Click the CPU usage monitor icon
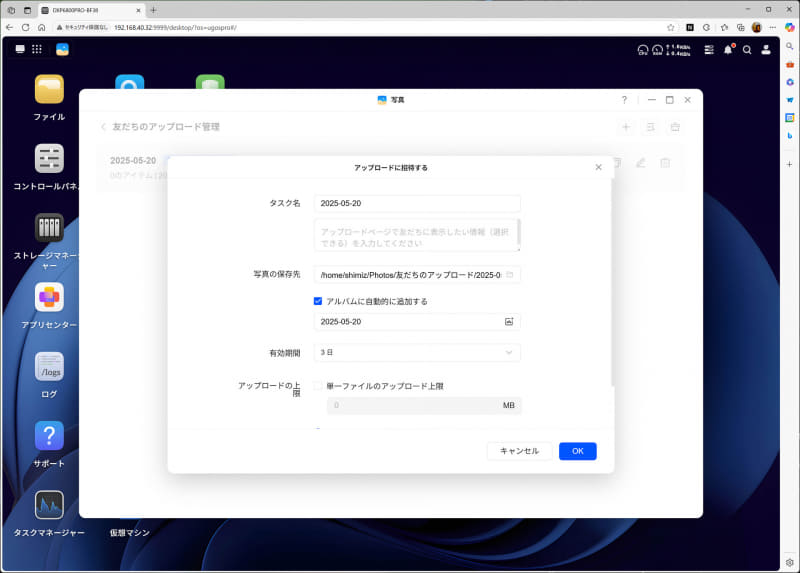The height and width of the screenshot is (573, 800). tap(643, 50)
